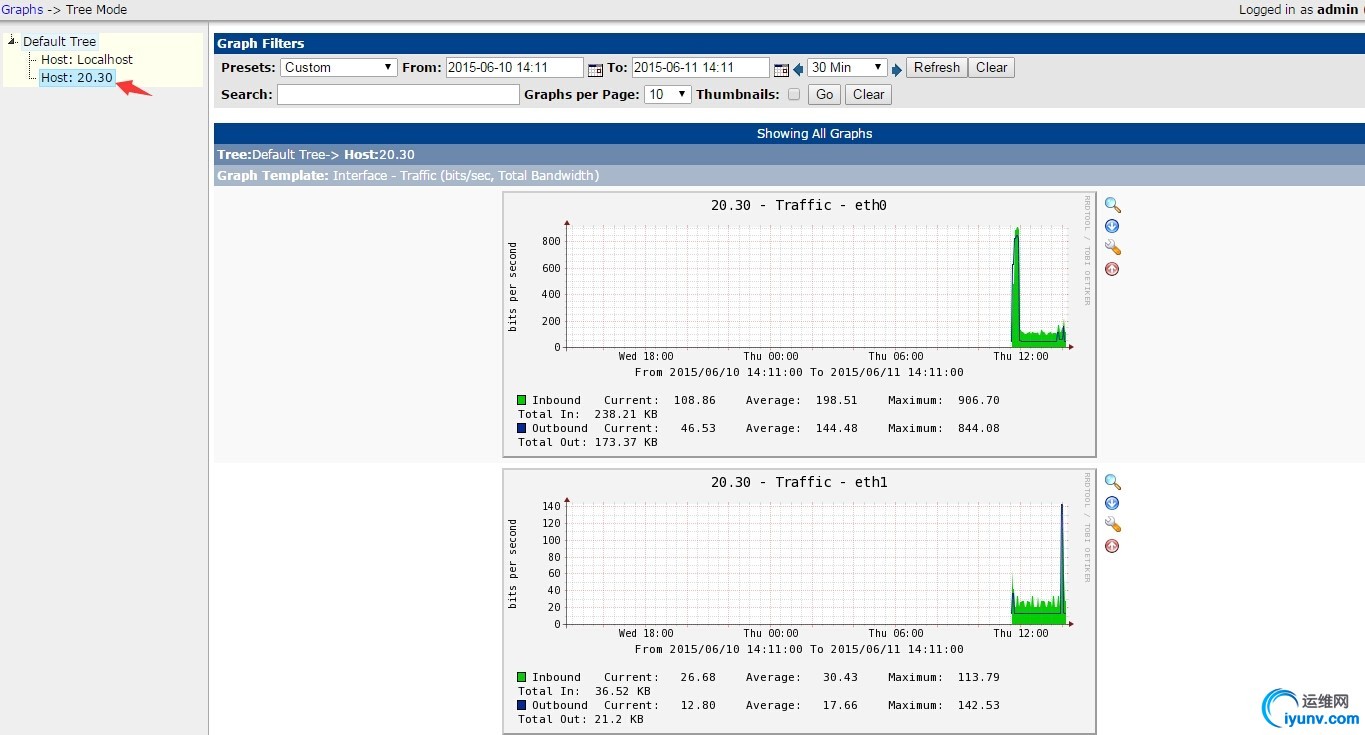
Task: Select Default Tree in sidebar
Action: [60, 42]
